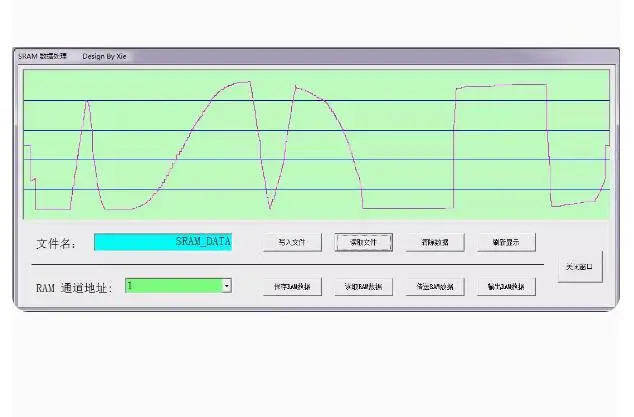Click inside the green waveform display area
Viewport: 634px width, 417px height.
coord(317,145)
